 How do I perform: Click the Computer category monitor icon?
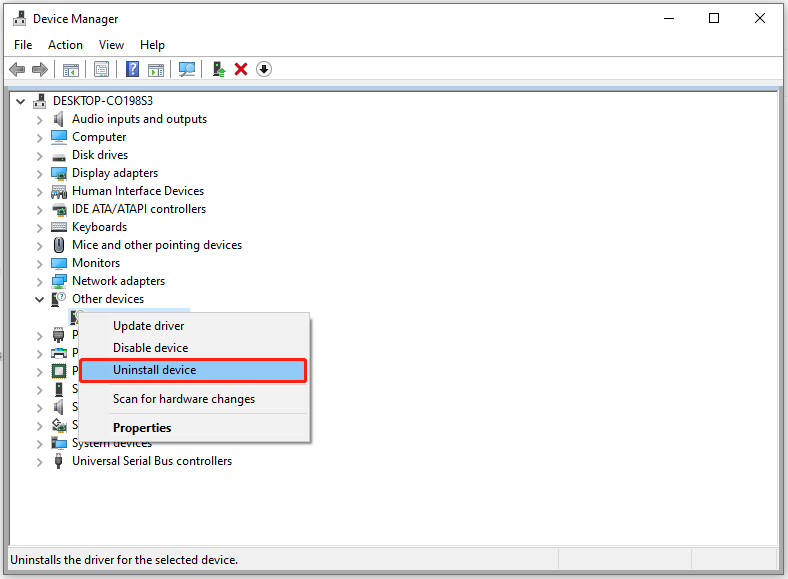tap(59, 137)
